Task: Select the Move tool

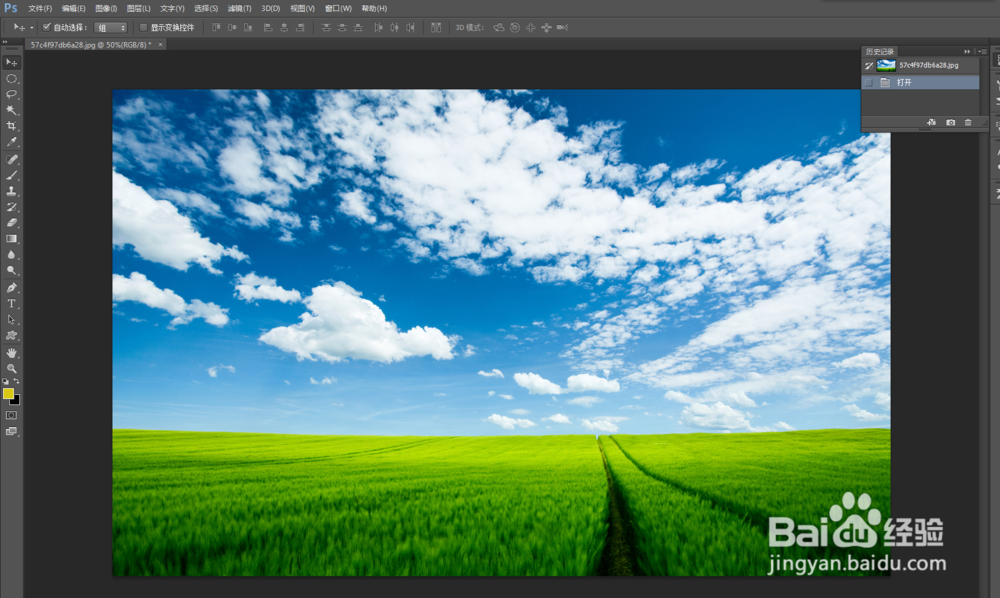Action: click(x=12, y=62)
